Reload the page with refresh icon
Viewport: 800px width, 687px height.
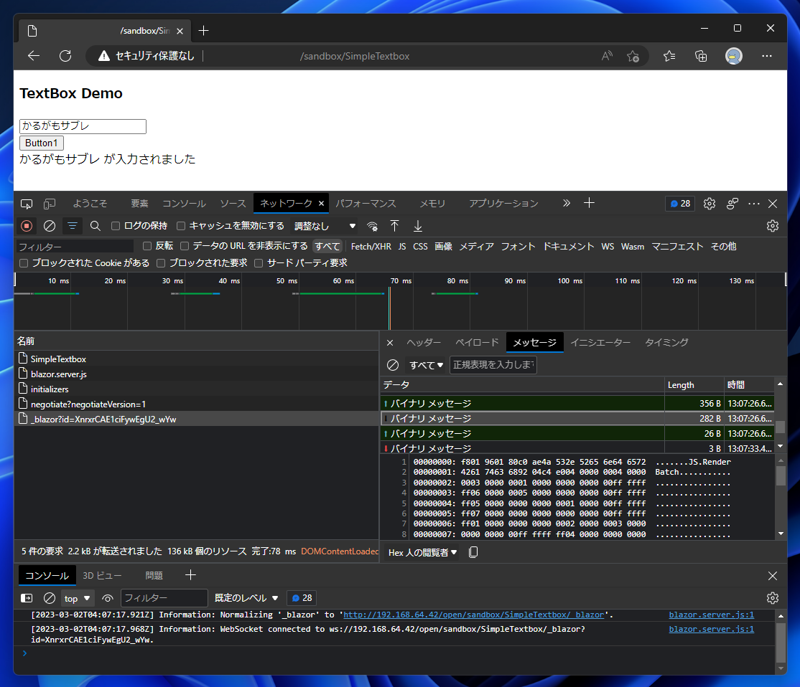click(x=65, y=56)
